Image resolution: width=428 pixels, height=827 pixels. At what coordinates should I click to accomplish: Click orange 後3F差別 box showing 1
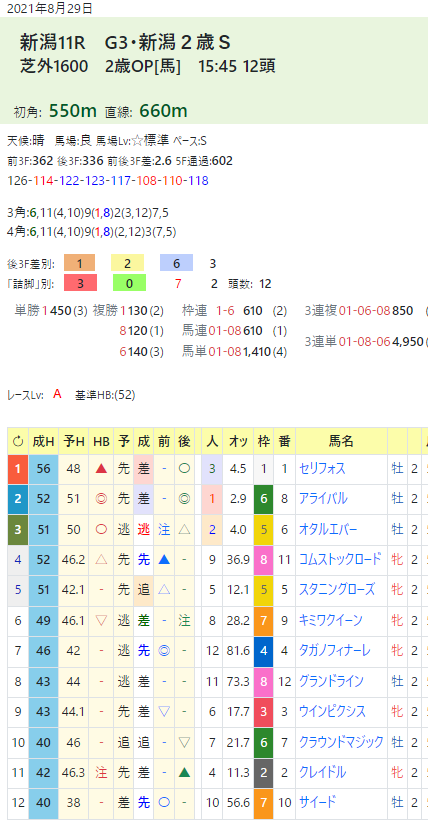click(80, 263)
